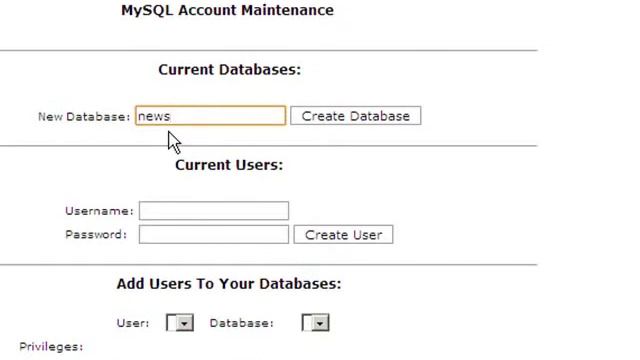
Task: Click the Privileges label
Action: pos(51,347)
